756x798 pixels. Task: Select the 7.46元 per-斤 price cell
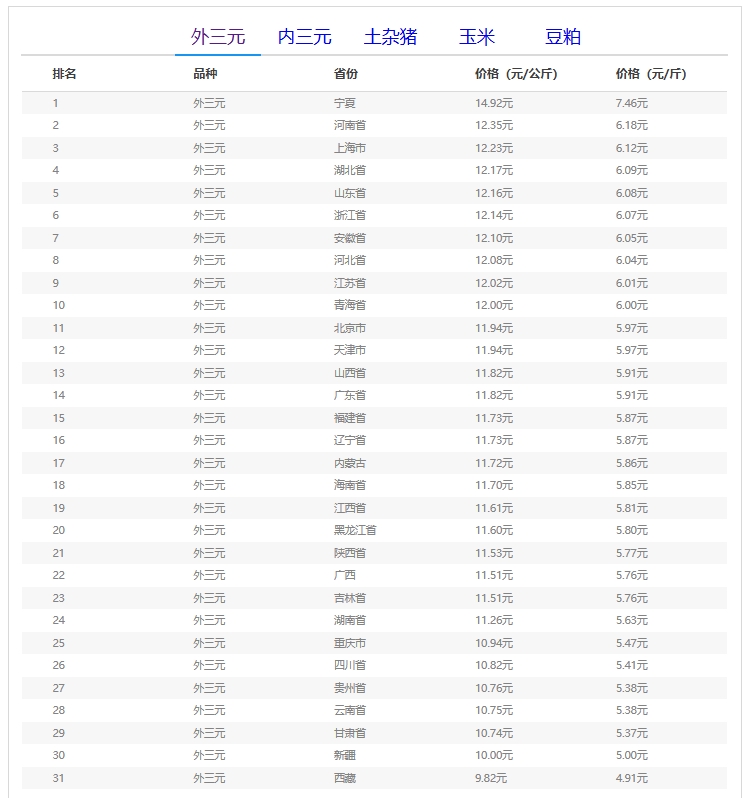click(632, 103)
